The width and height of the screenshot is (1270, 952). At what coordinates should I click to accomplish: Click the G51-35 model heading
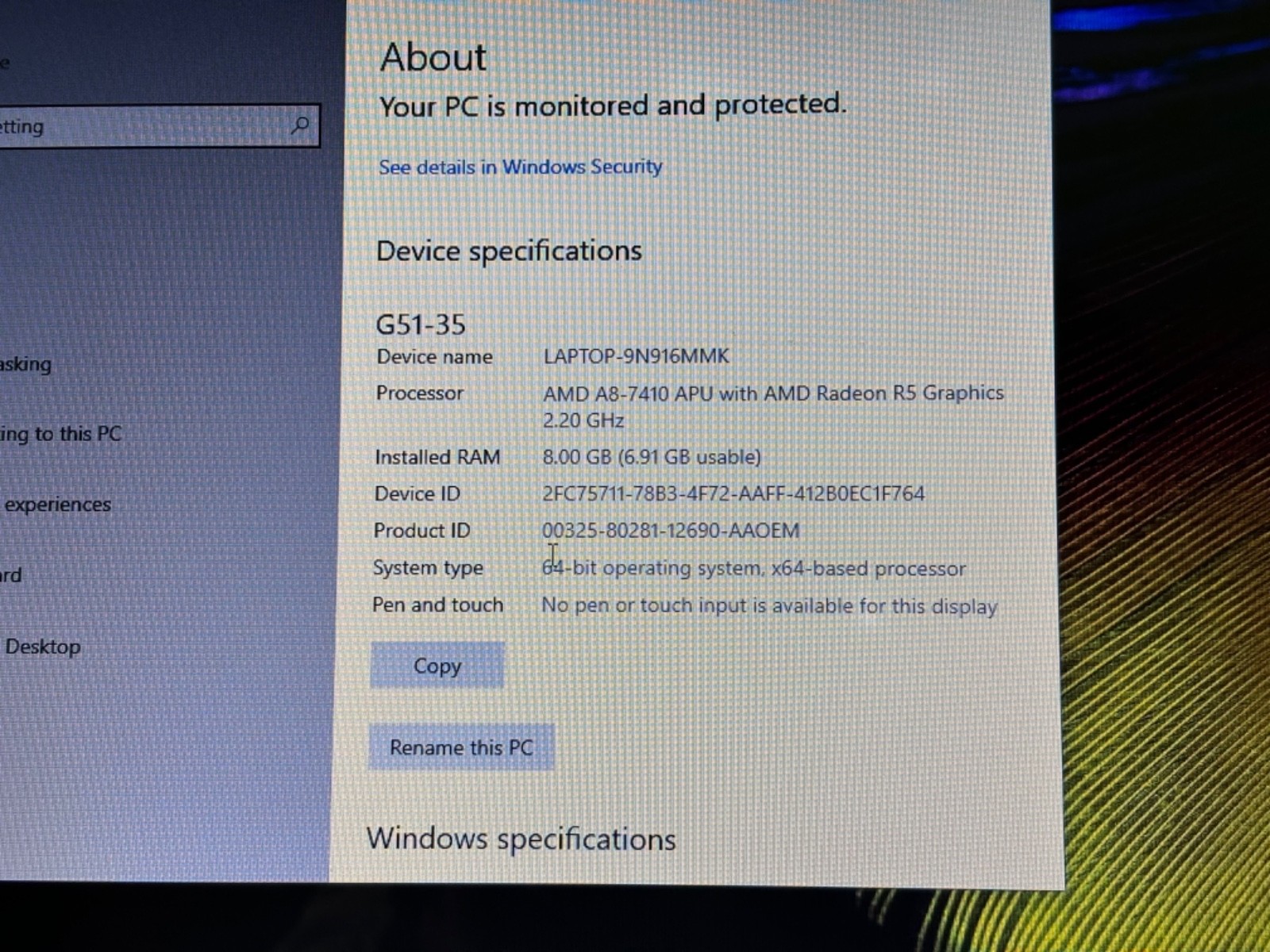click(421, 324)
